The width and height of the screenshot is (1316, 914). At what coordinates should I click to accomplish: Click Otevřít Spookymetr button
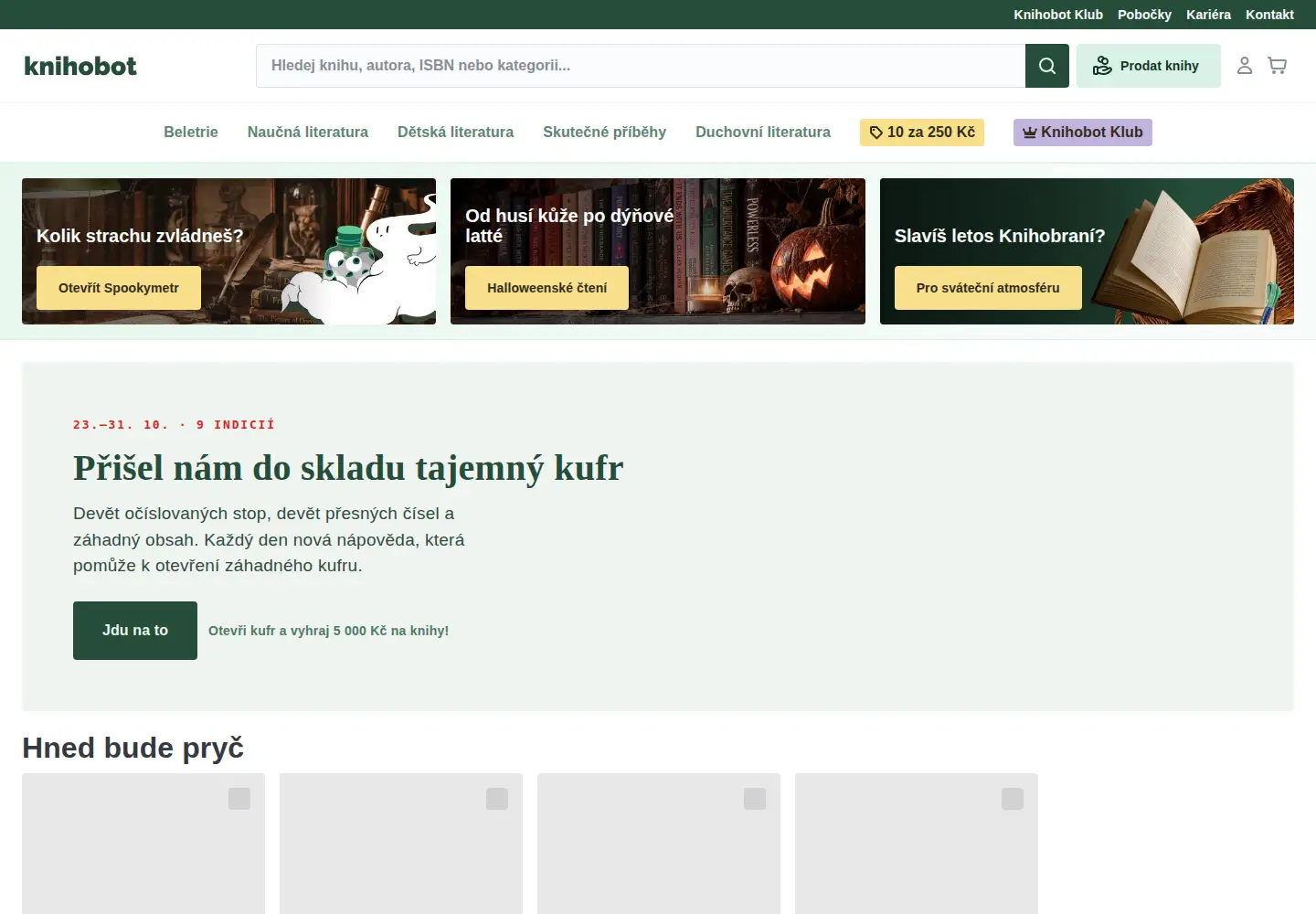(119, 288)
